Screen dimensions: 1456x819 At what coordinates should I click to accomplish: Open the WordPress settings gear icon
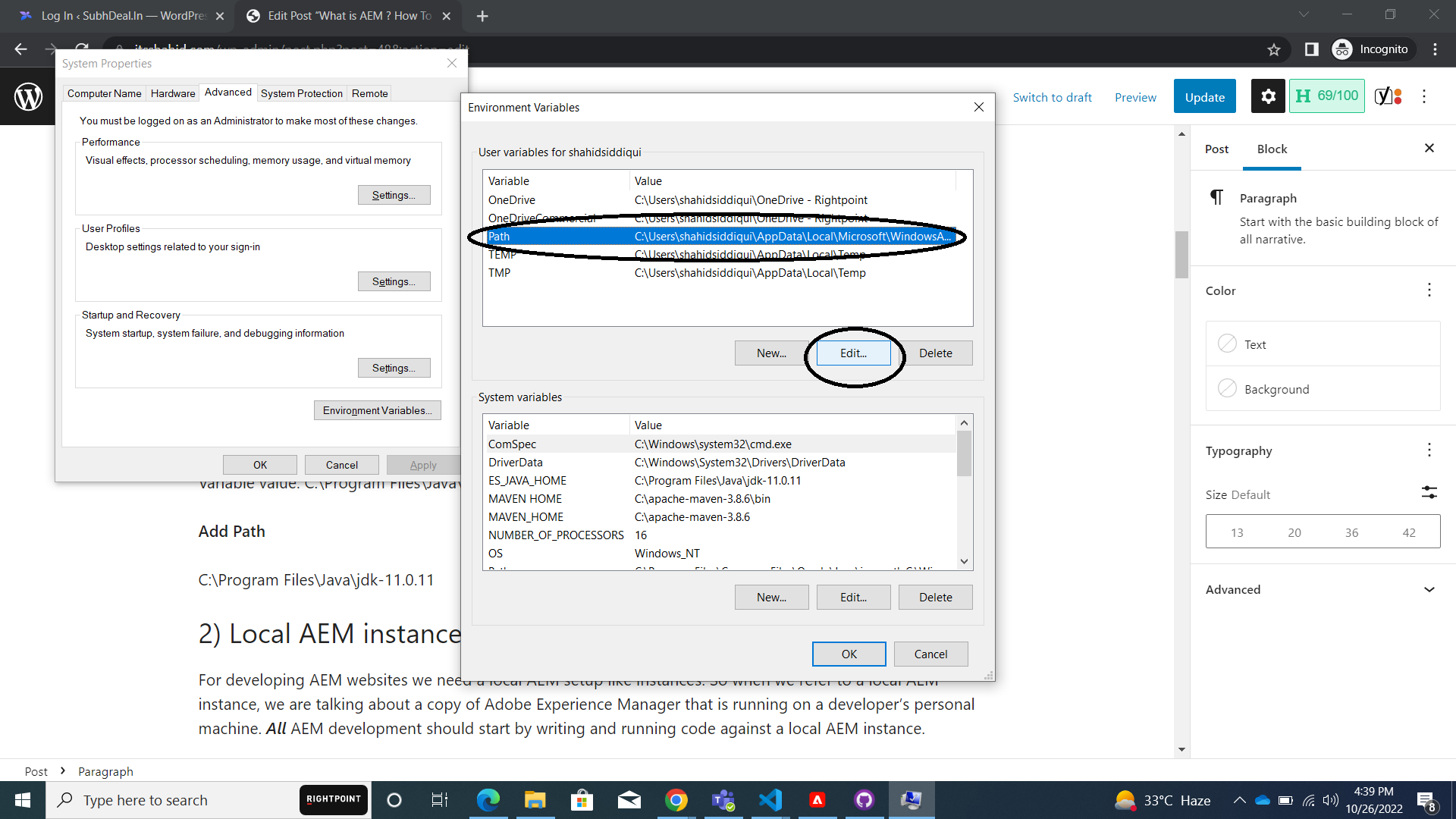click(x=1268, y=96)
